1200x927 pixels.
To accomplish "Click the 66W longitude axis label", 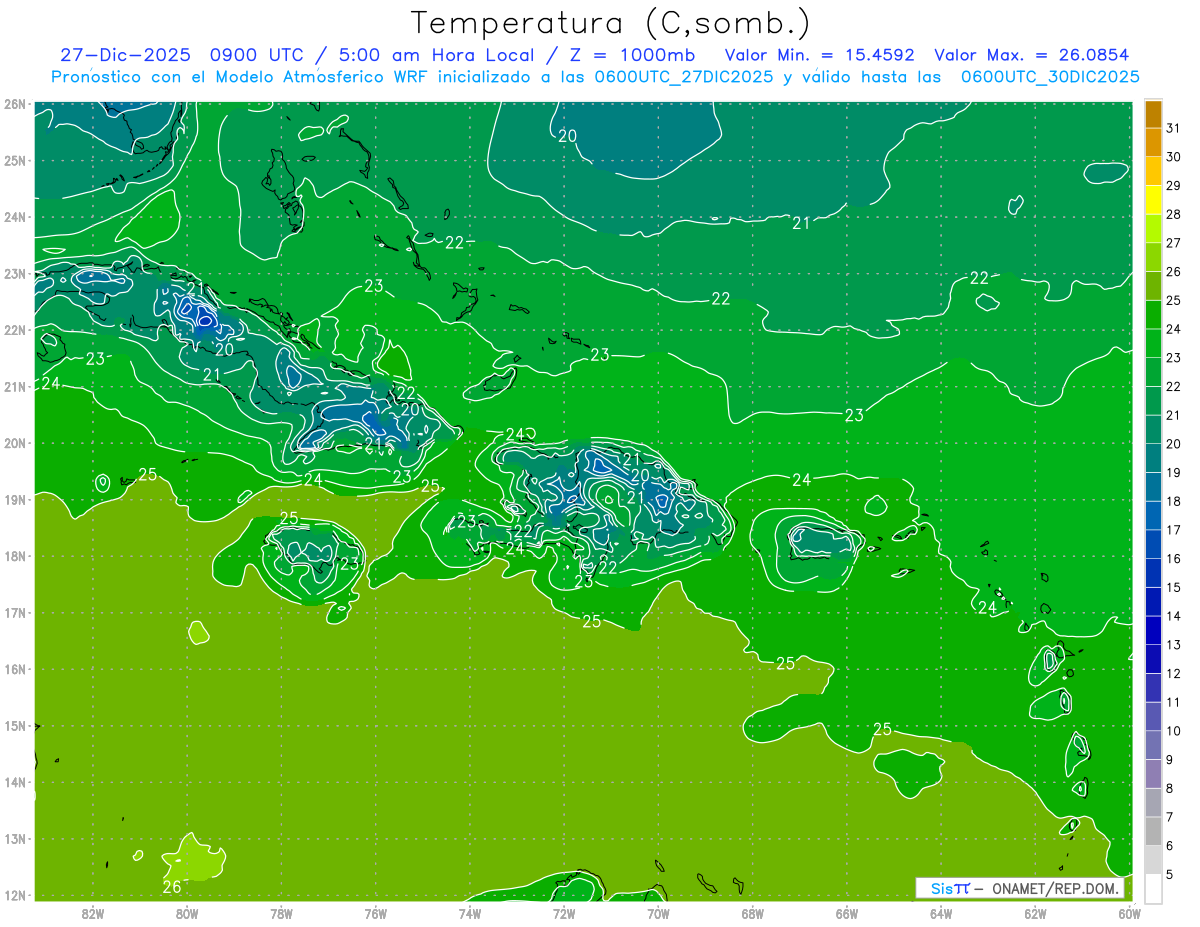I will [x=847, y=914].
